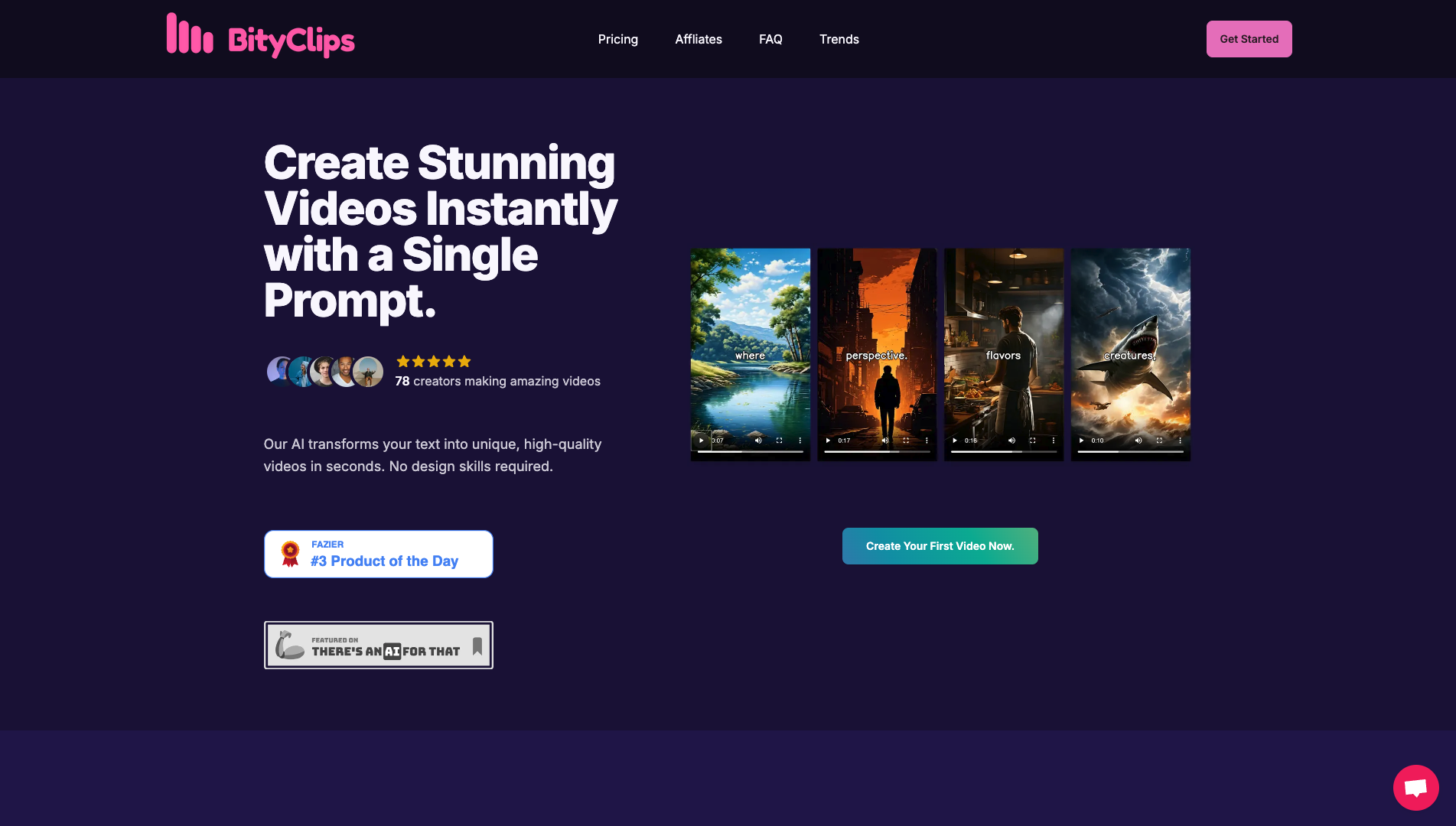Click the Get Started button
This screenshot has height=826, width=1456.
click(x=1249, y=39)
